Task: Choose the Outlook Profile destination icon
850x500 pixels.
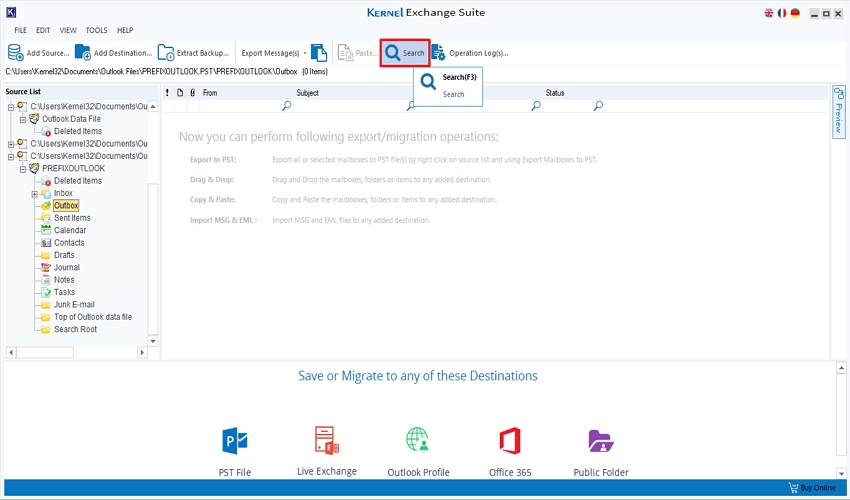Action: [418, 440]
